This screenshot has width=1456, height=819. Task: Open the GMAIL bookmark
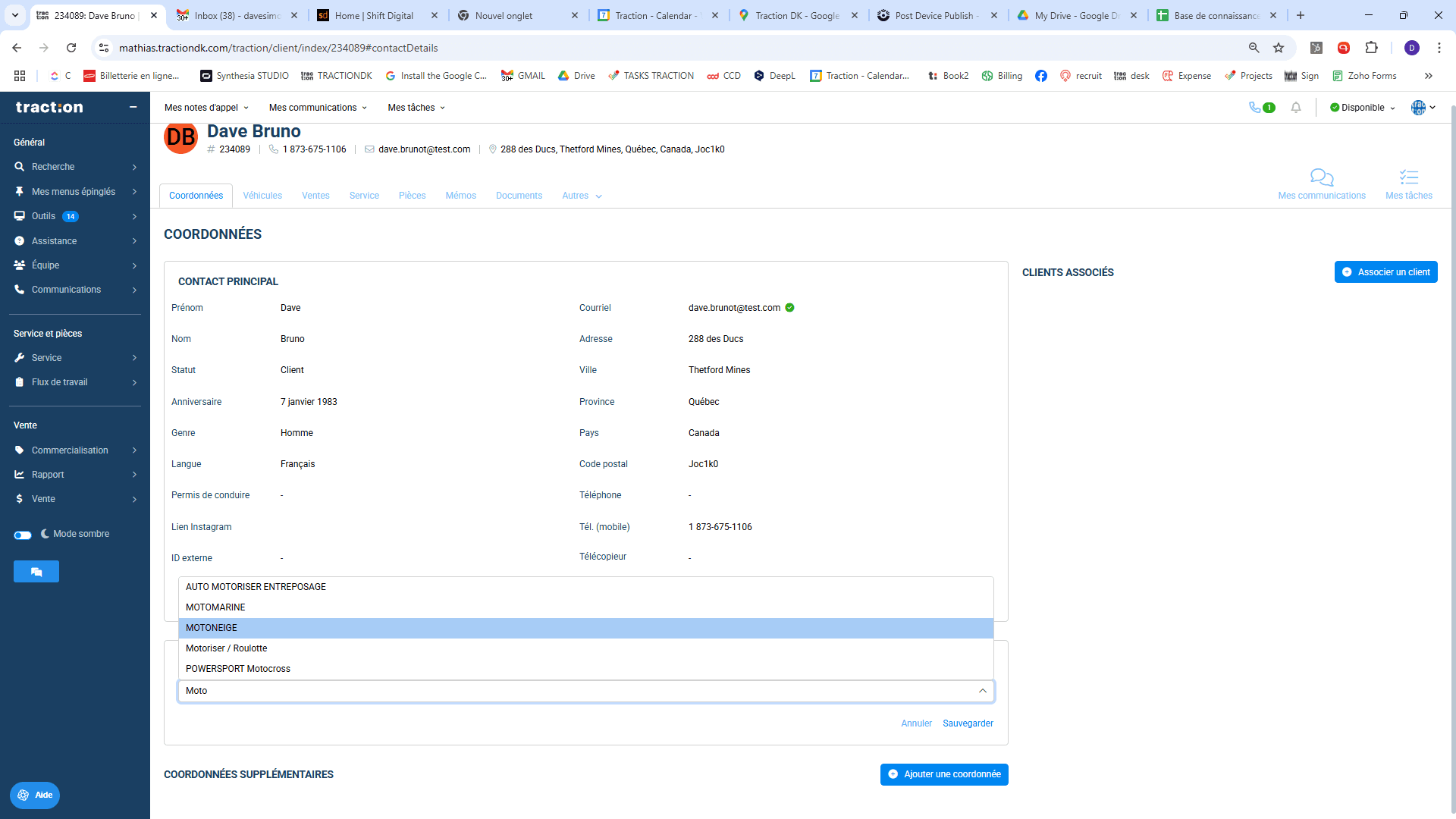(523, 76)
